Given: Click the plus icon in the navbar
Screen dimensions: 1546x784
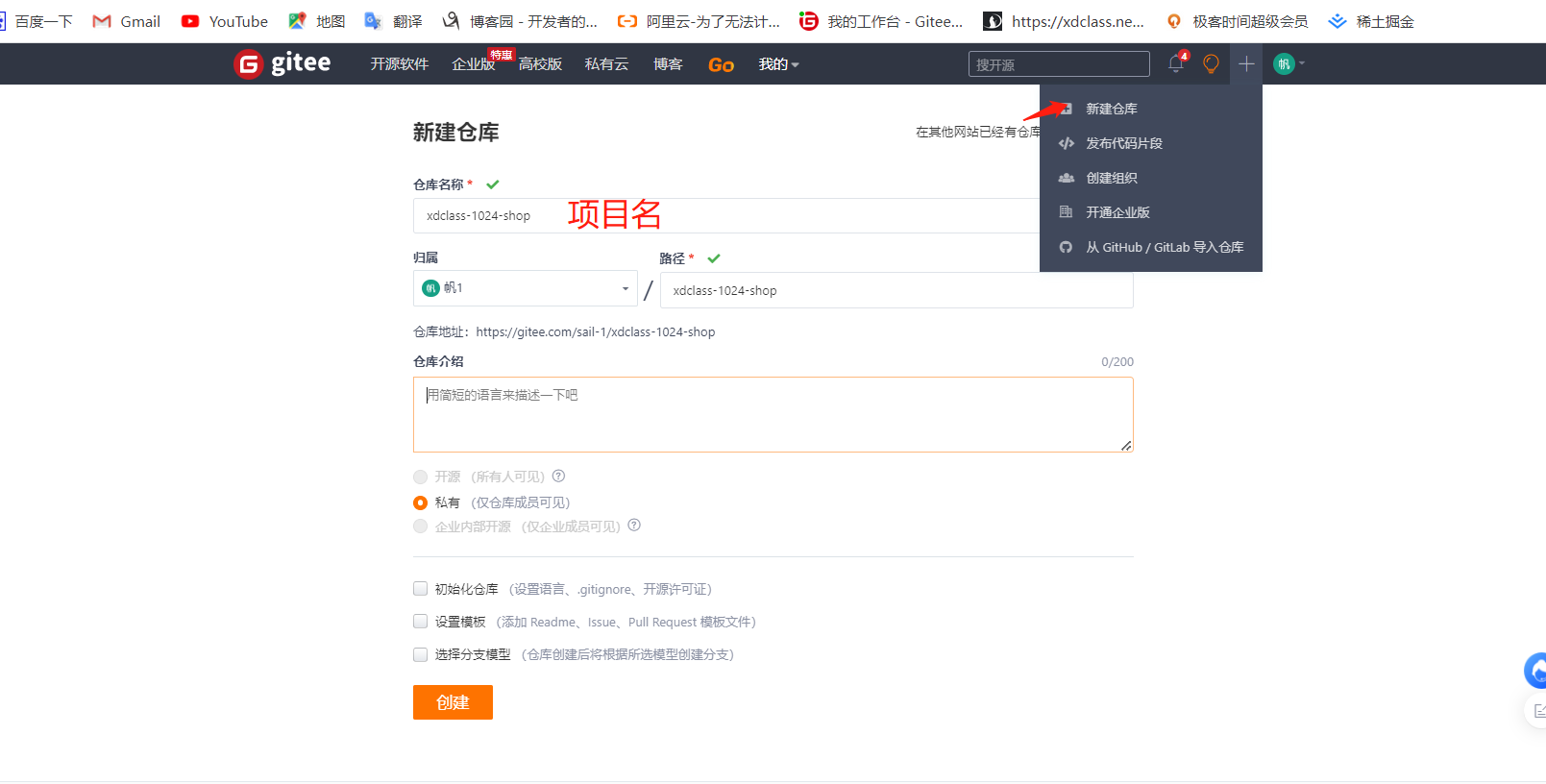Looking at the screenshot, I should (1246, 63).
